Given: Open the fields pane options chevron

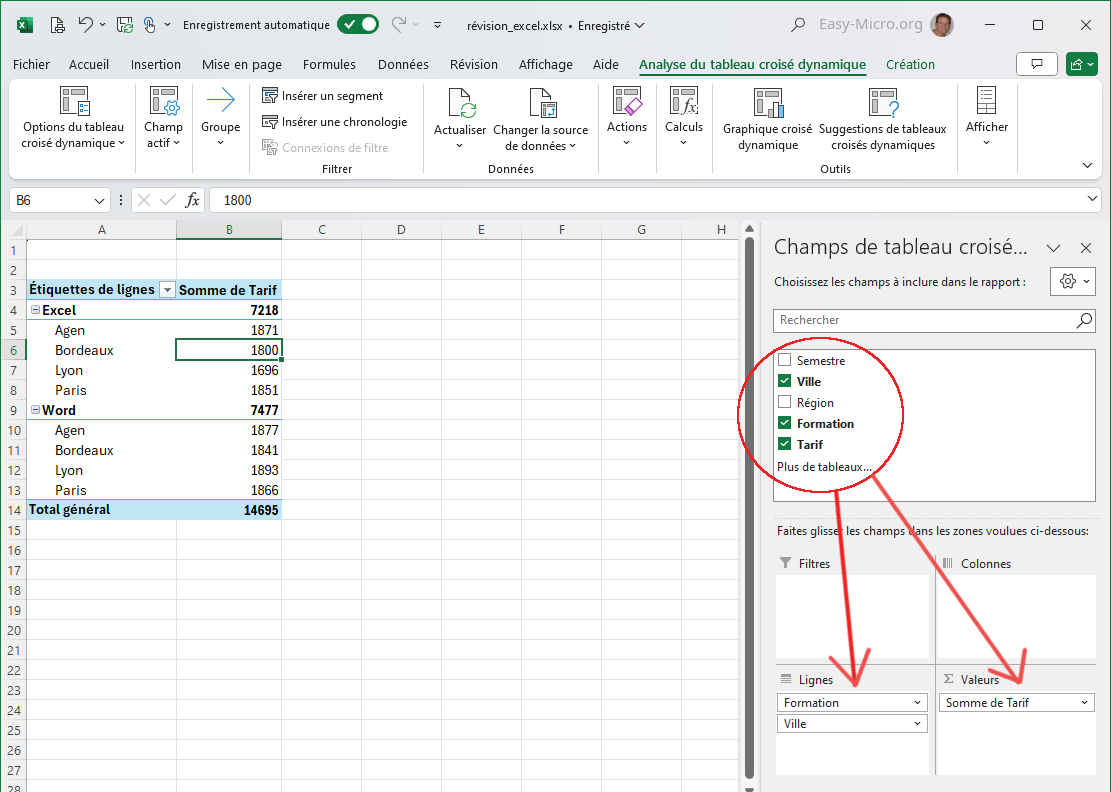Looking at the screenshot, I should click(x=1054, y=248).
